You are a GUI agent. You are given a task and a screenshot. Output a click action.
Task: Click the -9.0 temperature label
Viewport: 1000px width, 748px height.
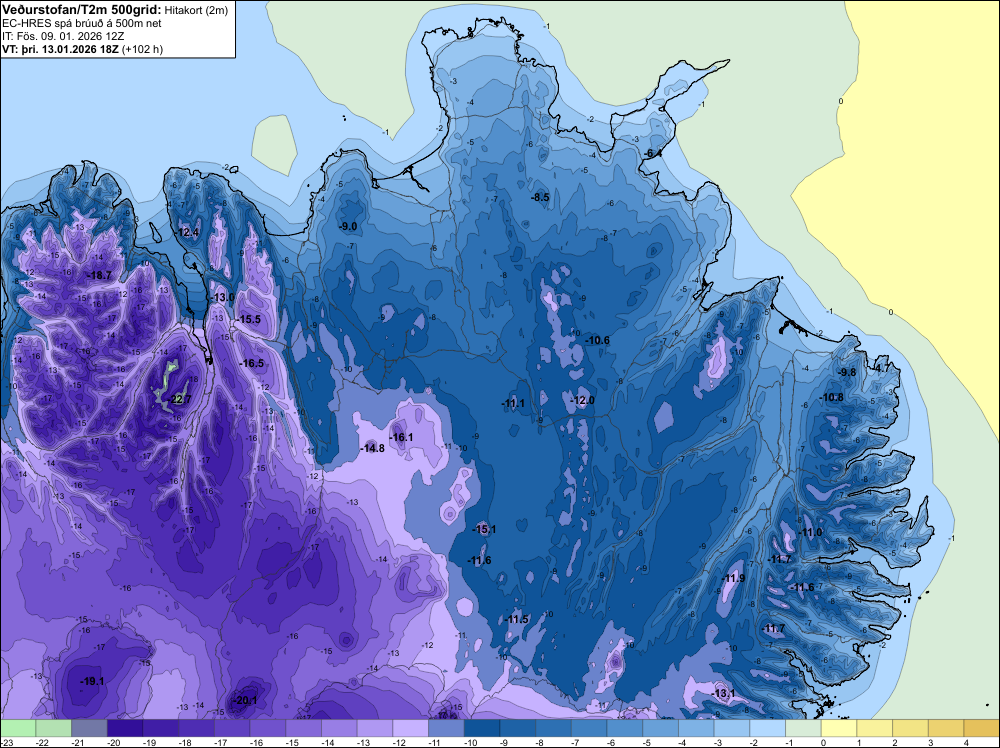tap(348, 226)
